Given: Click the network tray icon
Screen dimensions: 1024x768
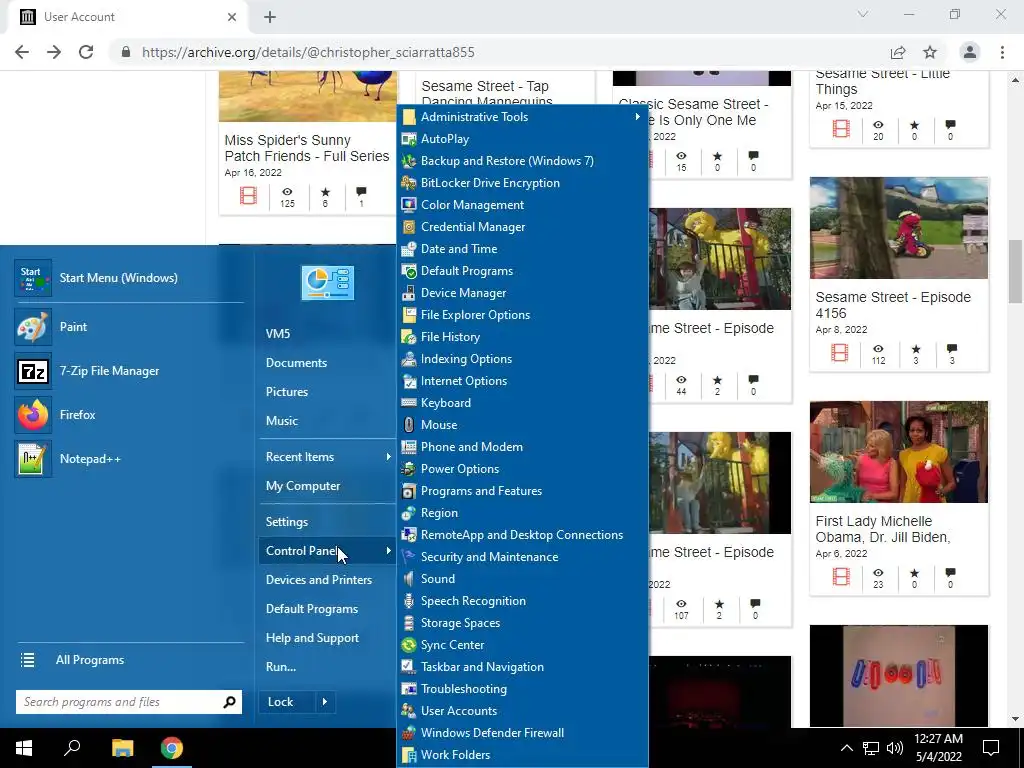Looking at the screenshot, I should point(871,748).
